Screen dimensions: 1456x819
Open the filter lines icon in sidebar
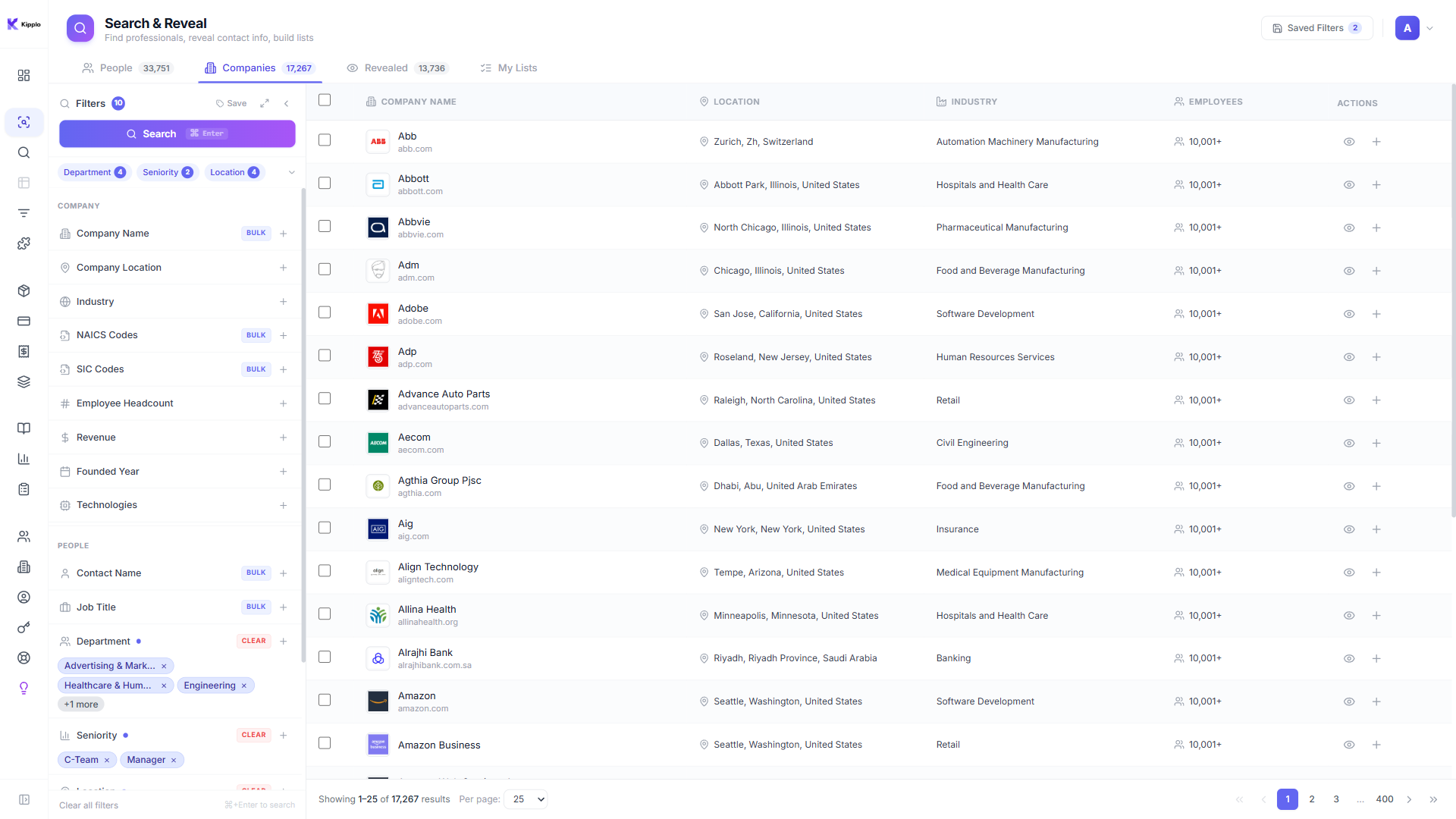point(24,213)
